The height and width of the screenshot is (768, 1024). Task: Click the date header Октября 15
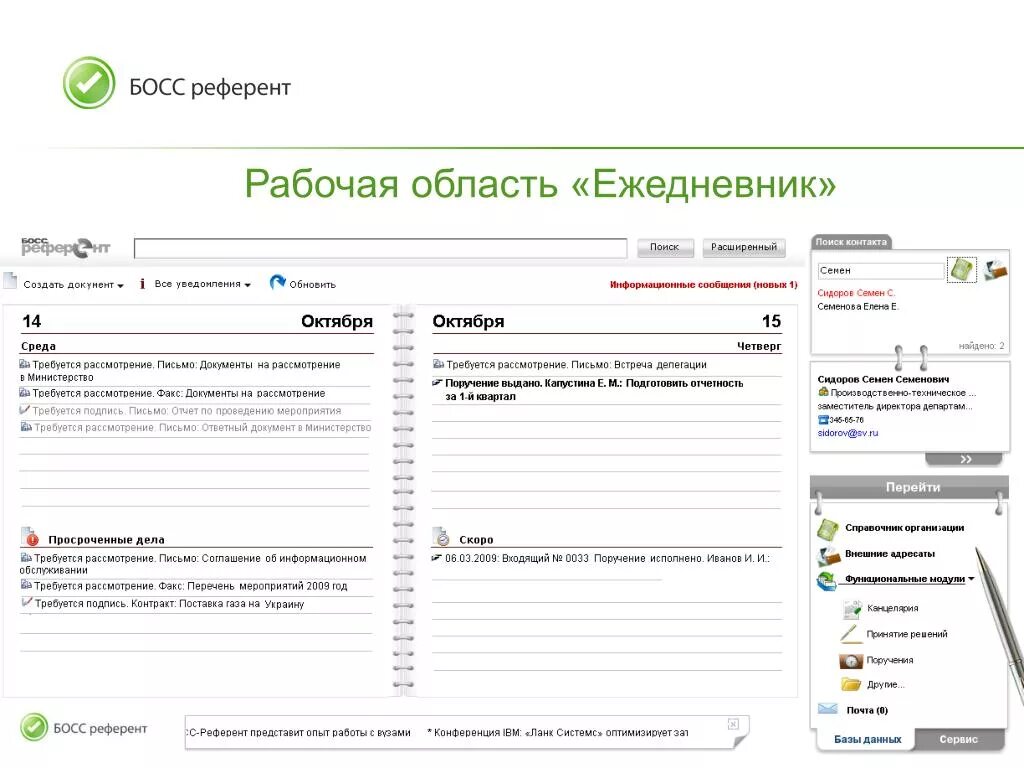[607, 321]
